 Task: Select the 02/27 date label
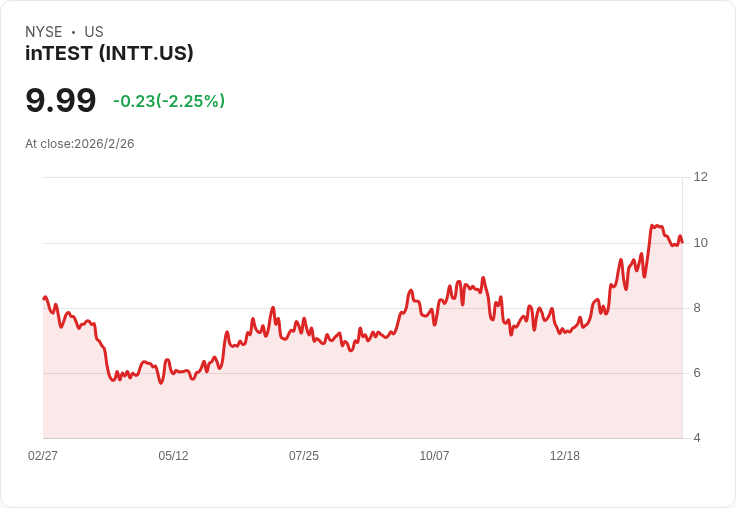coord(43,456)
